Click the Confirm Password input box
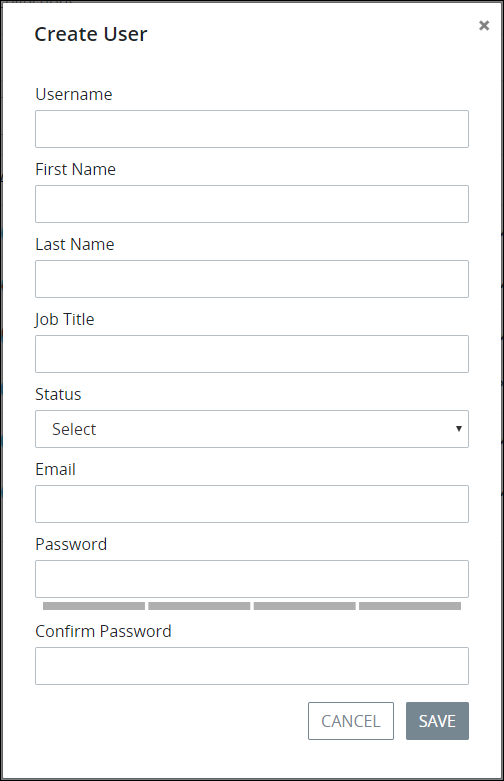Image resolution: width=504 pixels, height=781 pixels. point(252,666)
